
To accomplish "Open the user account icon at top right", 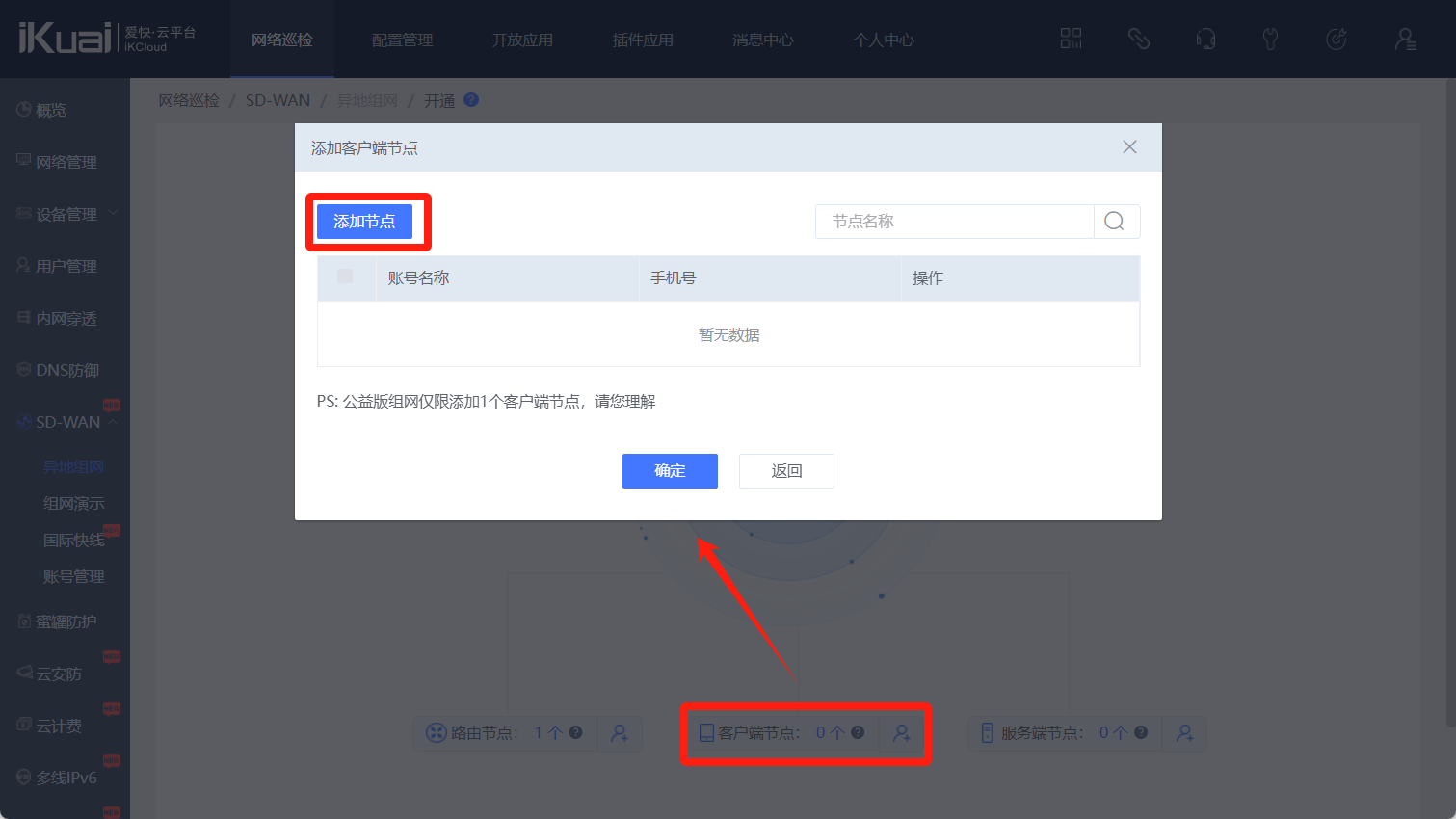I will point(1405,39).
